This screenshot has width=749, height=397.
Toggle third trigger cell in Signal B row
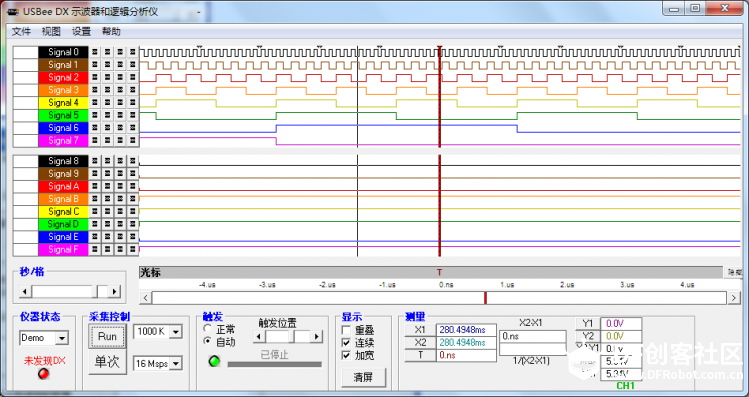120,199
